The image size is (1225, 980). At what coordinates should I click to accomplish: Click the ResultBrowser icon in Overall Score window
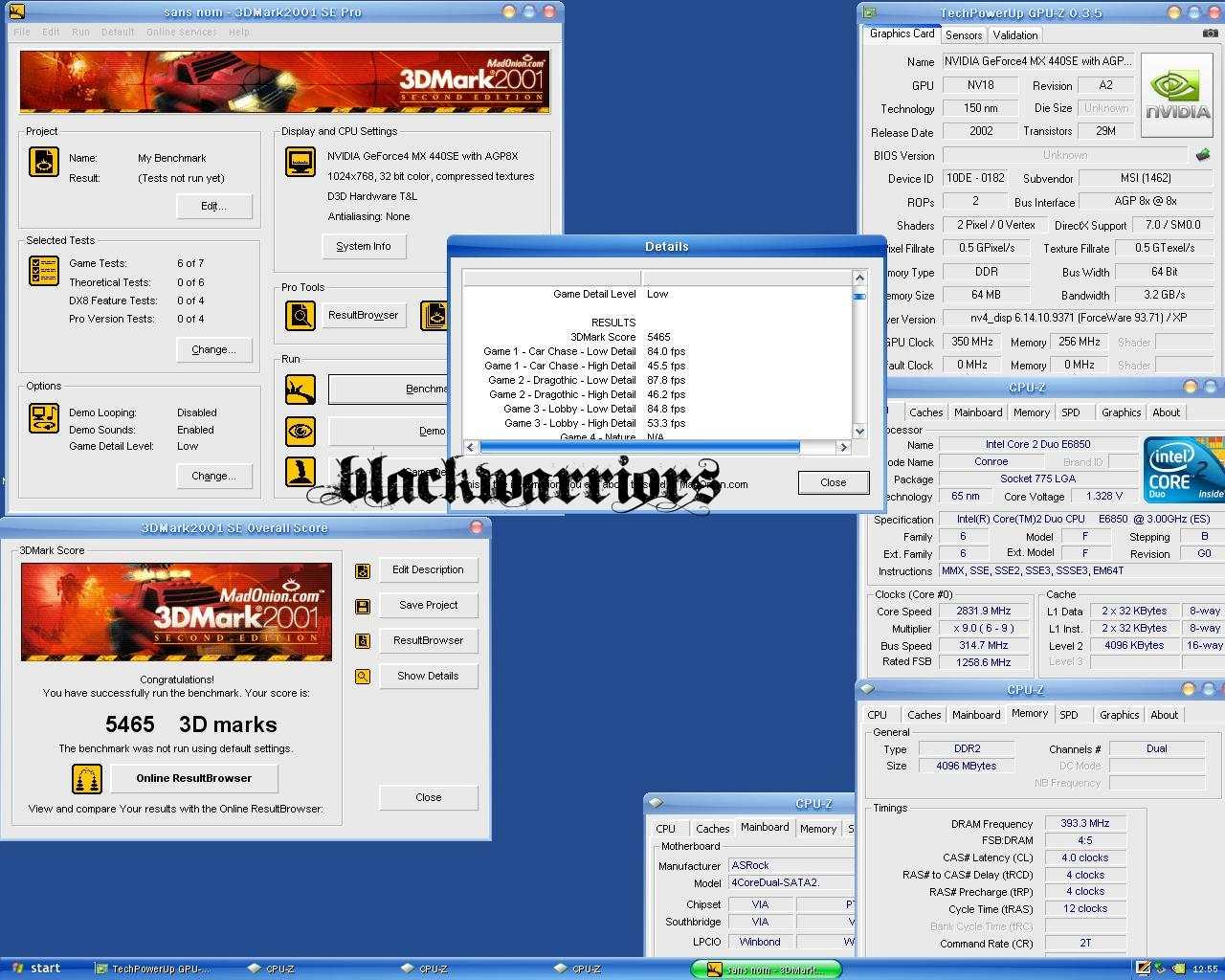click(x=363, y=641)
